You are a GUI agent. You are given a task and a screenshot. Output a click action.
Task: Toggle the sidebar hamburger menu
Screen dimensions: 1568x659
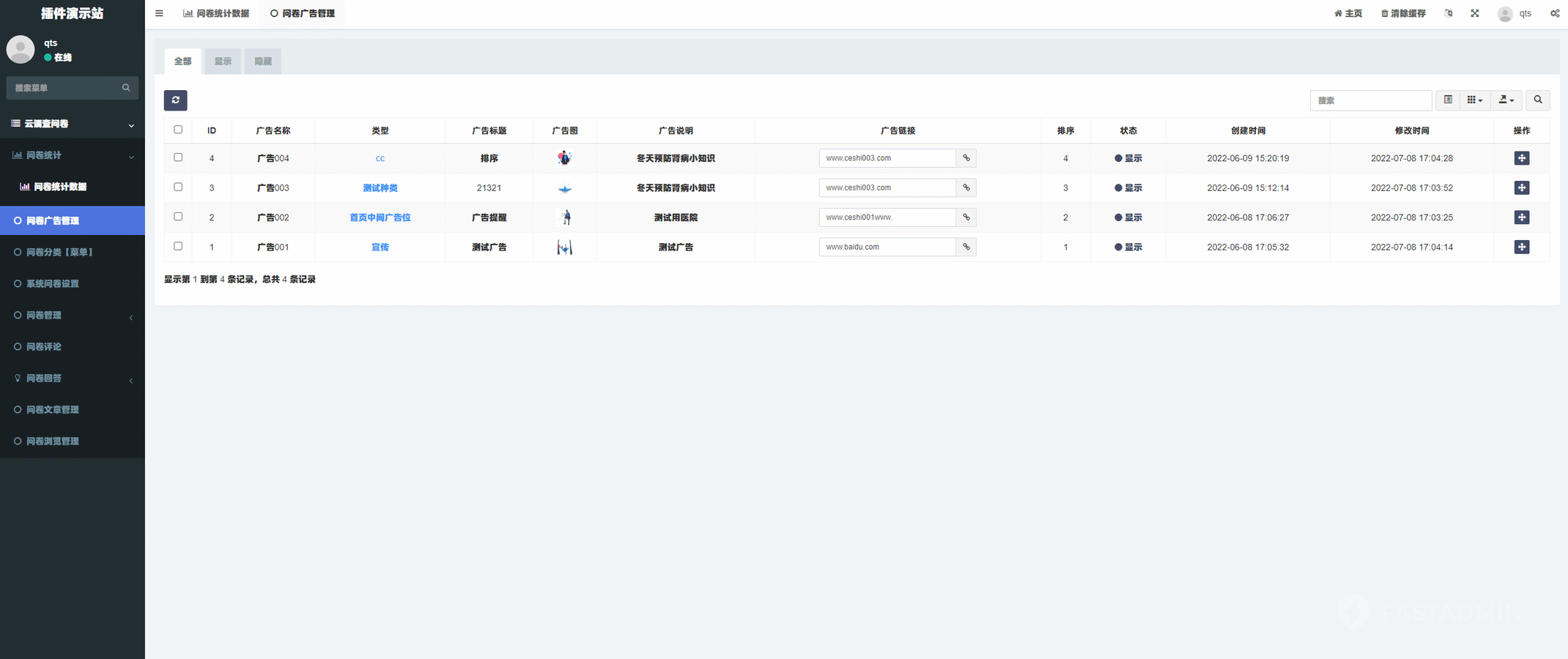pyautogui.click(x=159, y=13)
